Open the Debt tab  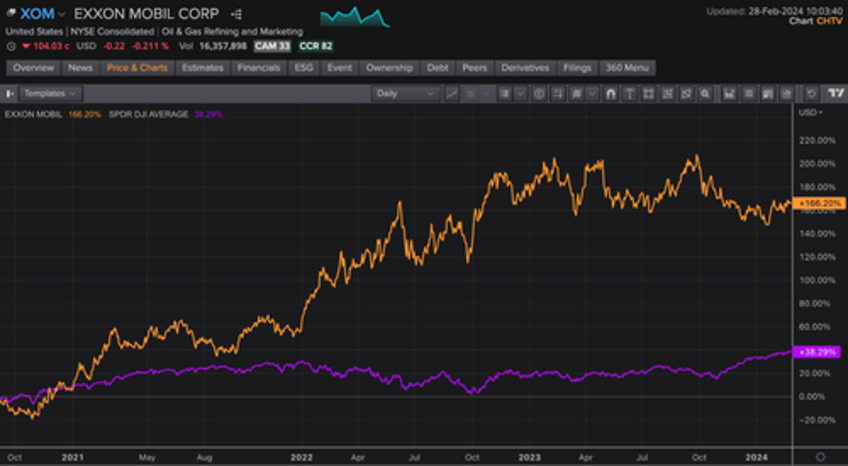[x=438, y=68]
